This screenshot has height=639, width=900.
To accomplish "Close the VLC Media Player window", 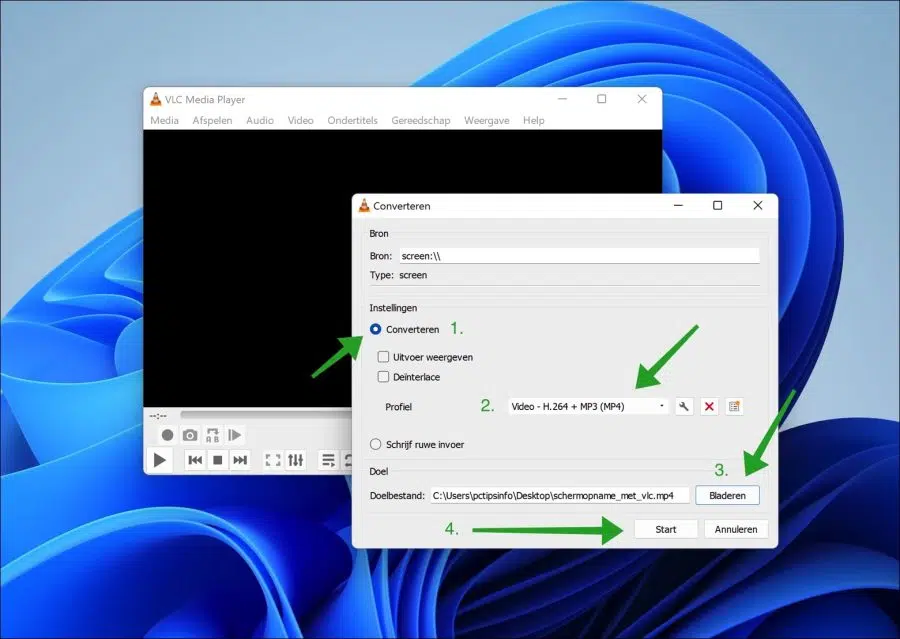I will coord(642,99).
